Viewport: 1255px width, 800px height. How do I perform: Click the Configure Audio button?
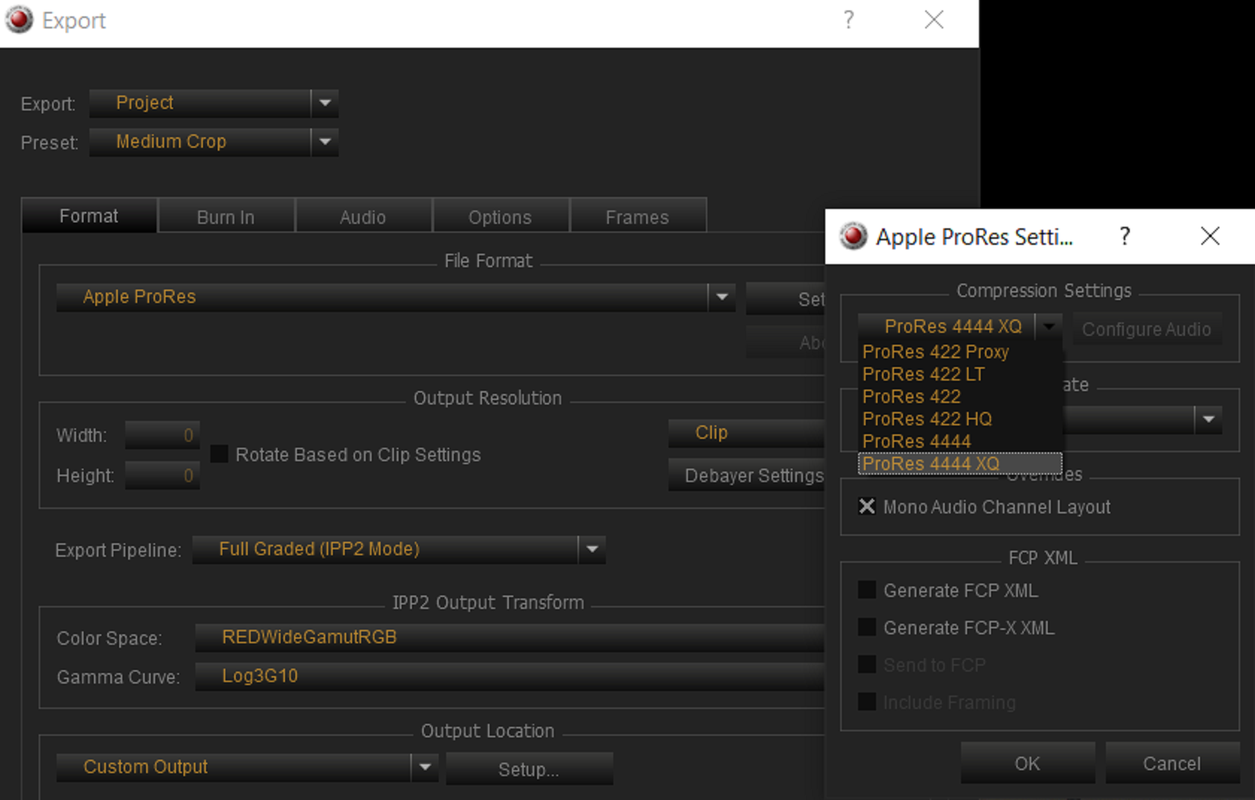tap(1147, 329)
